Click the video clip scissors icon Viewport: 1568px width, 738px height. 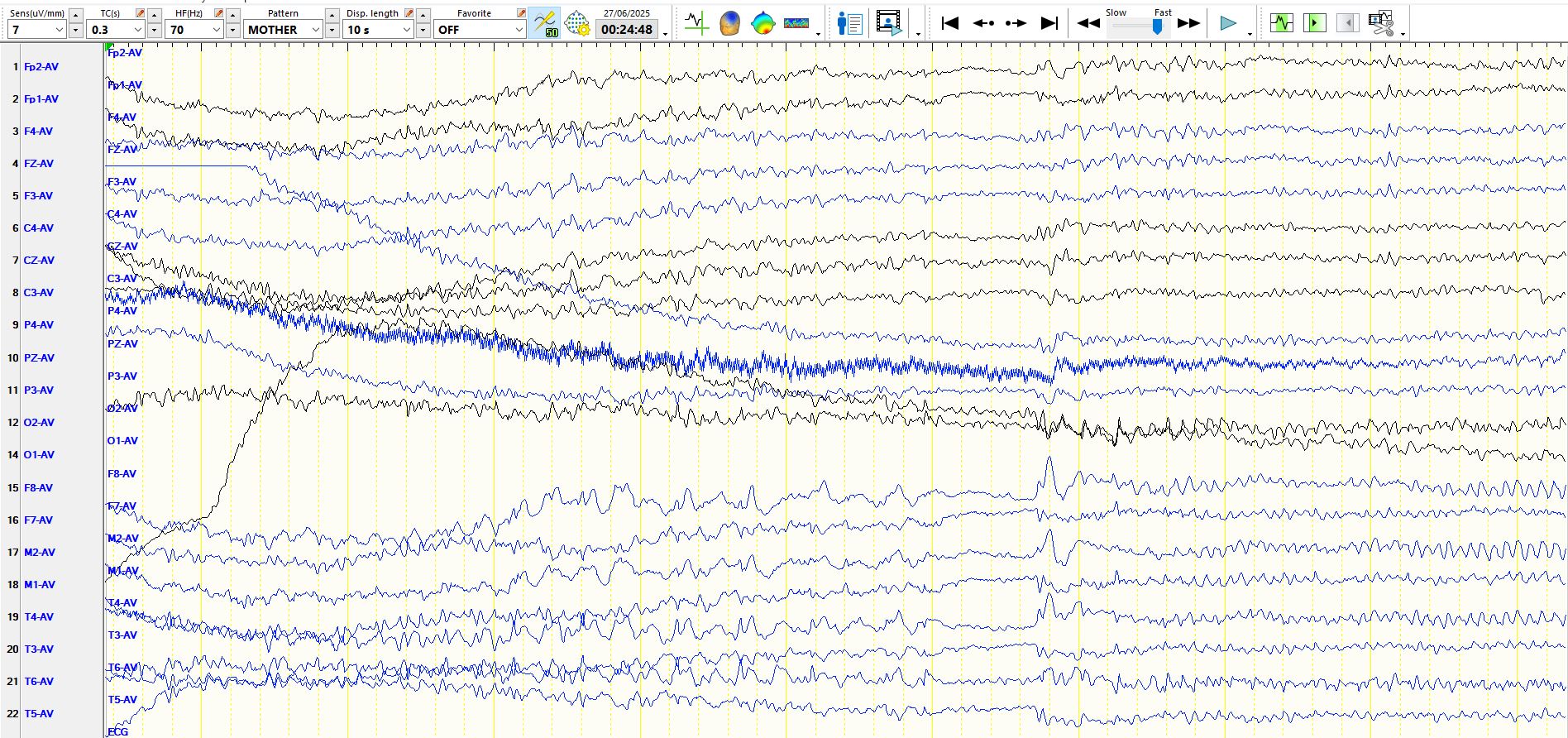pos(1380,23)
